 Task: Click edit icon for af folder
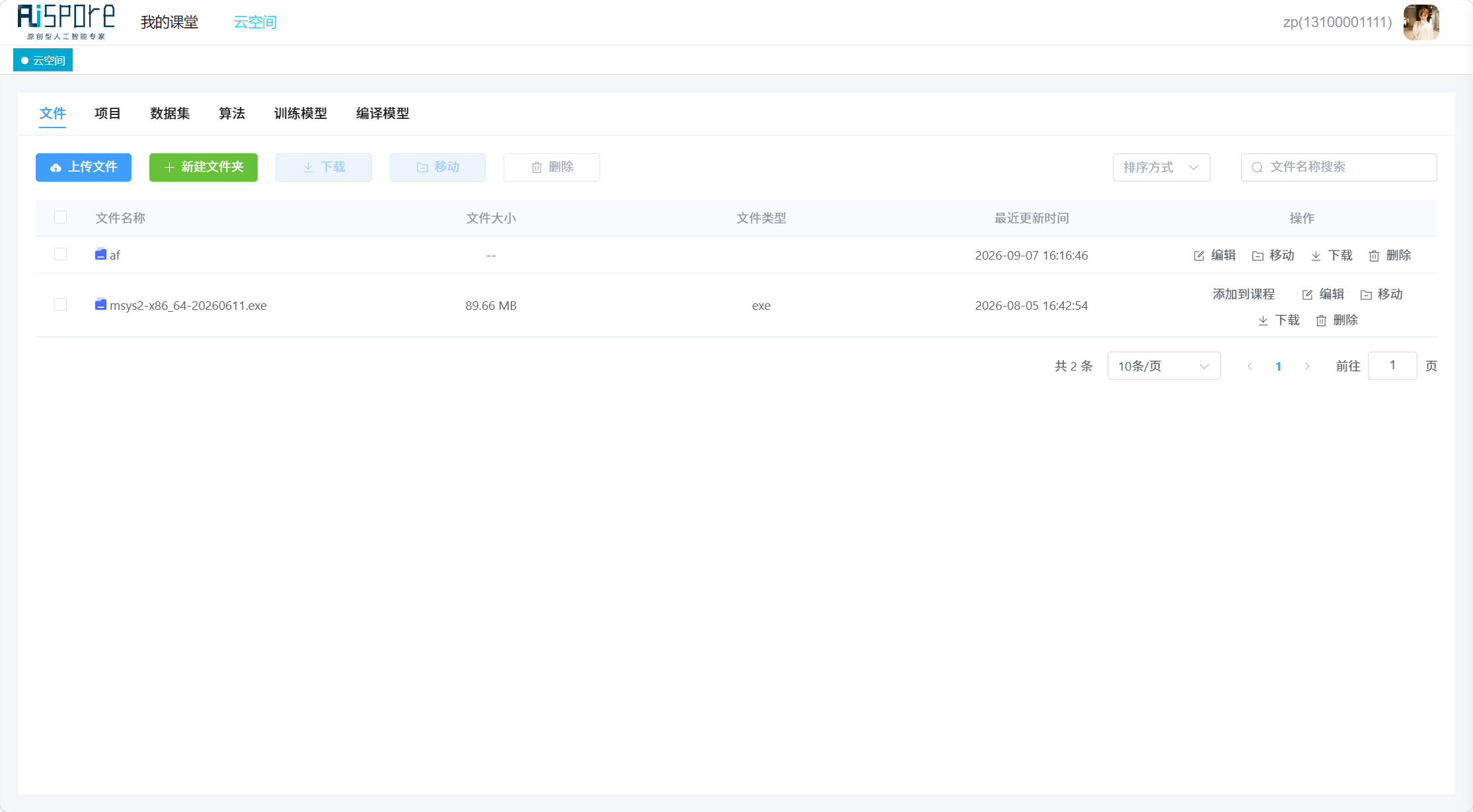tap(1199, 256)
